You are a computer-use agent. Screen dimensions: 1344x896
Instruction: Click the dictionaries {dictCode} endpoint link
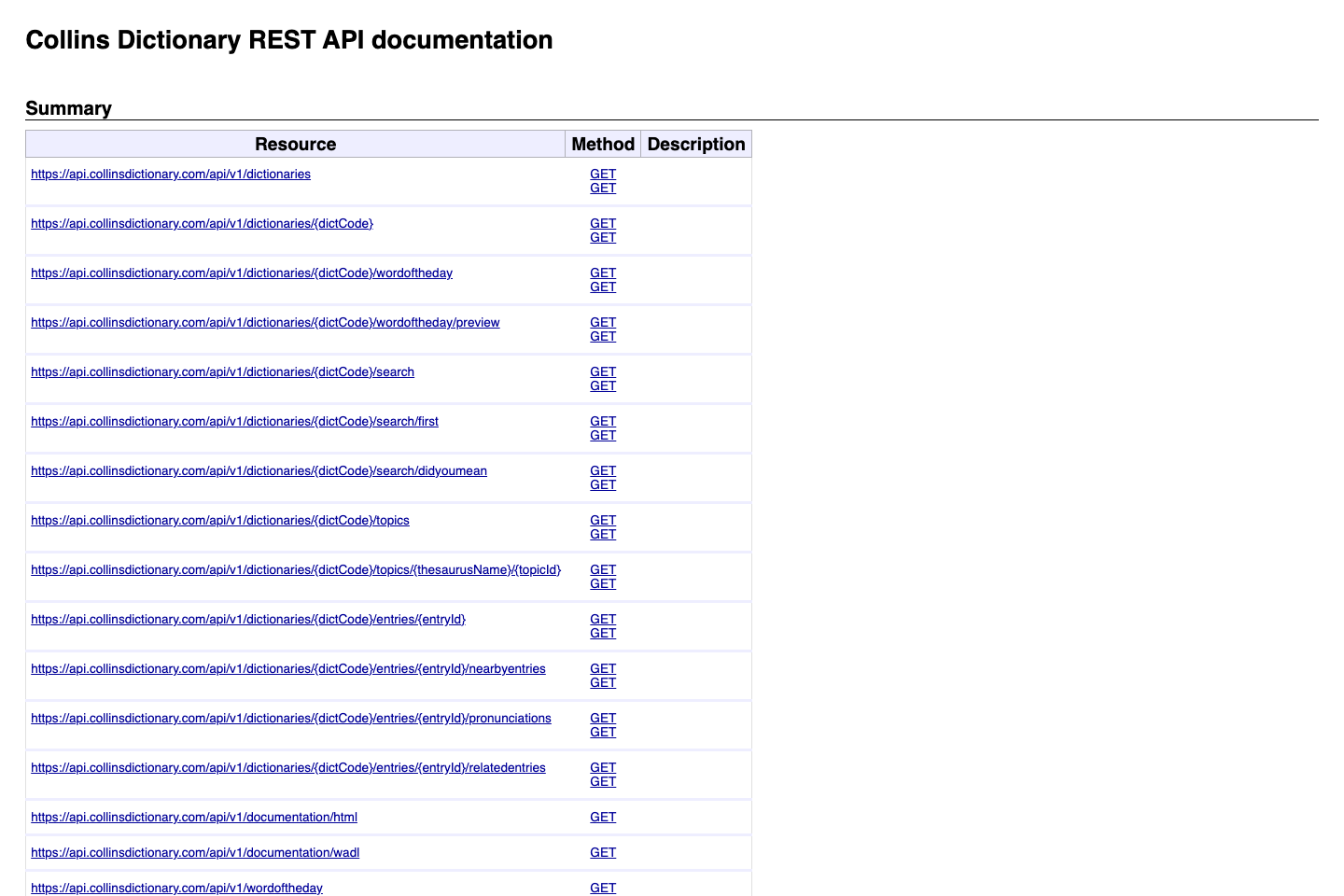click(x=202, y=223)
